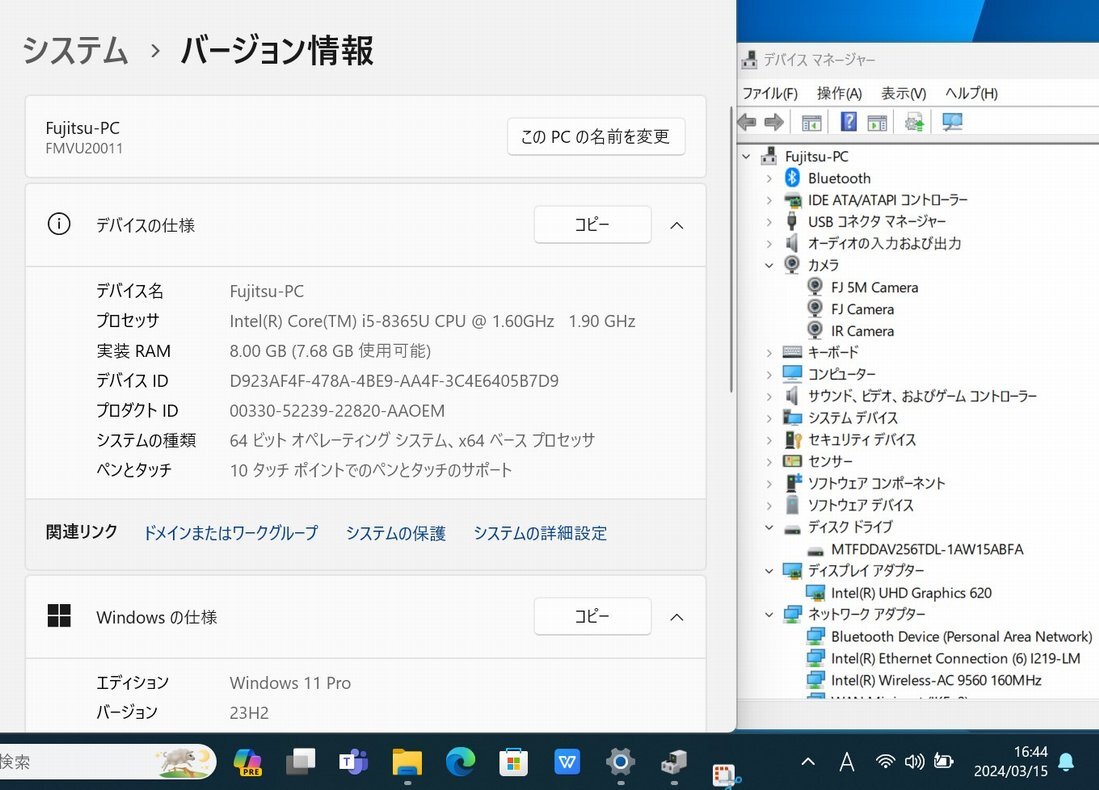Select システム デバイス tree category
This screenshot has height=790, width=1099.
[x=852, y=418]
